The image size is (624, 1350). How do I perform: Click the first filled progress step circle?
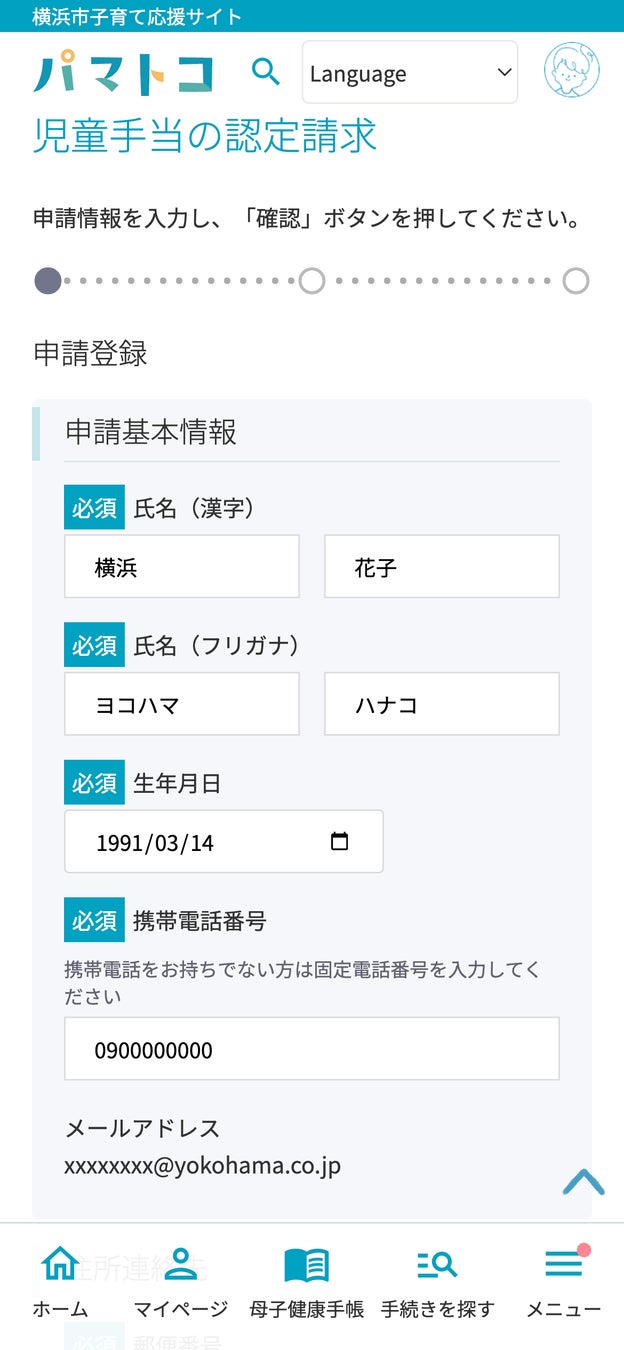[48, 281]
